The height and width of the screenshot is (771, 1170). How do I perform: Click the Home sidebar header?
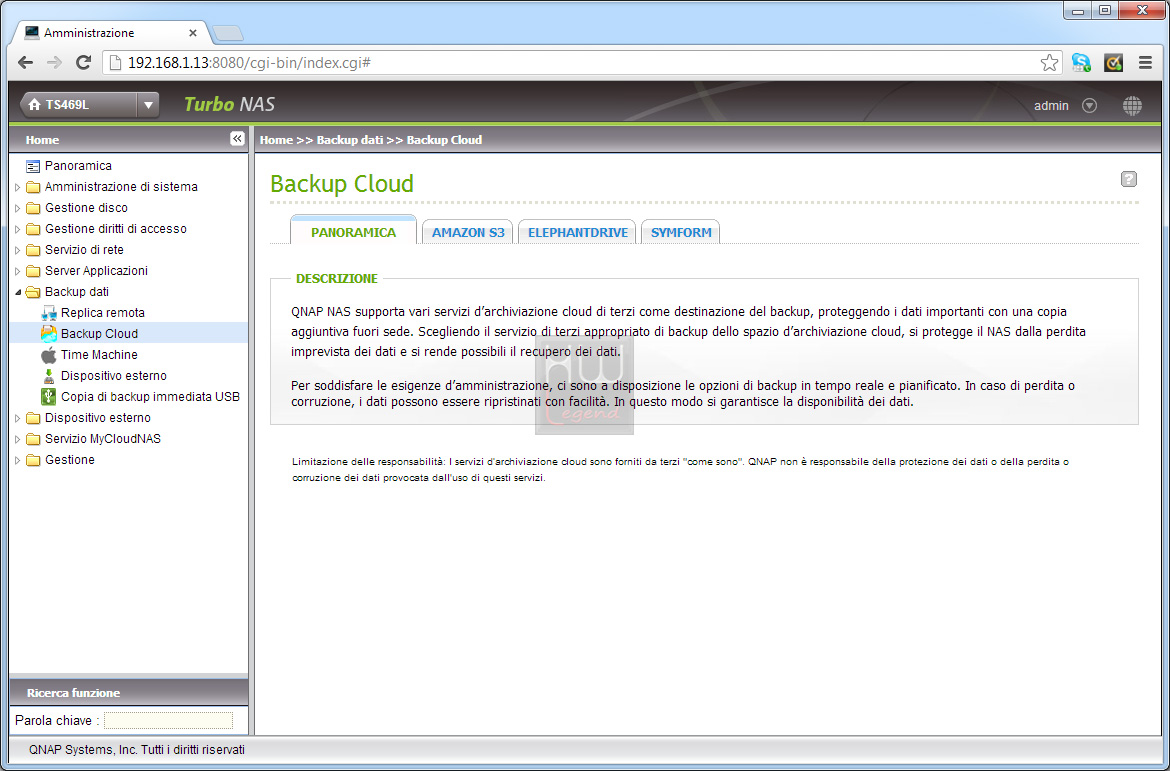[42, 140]
